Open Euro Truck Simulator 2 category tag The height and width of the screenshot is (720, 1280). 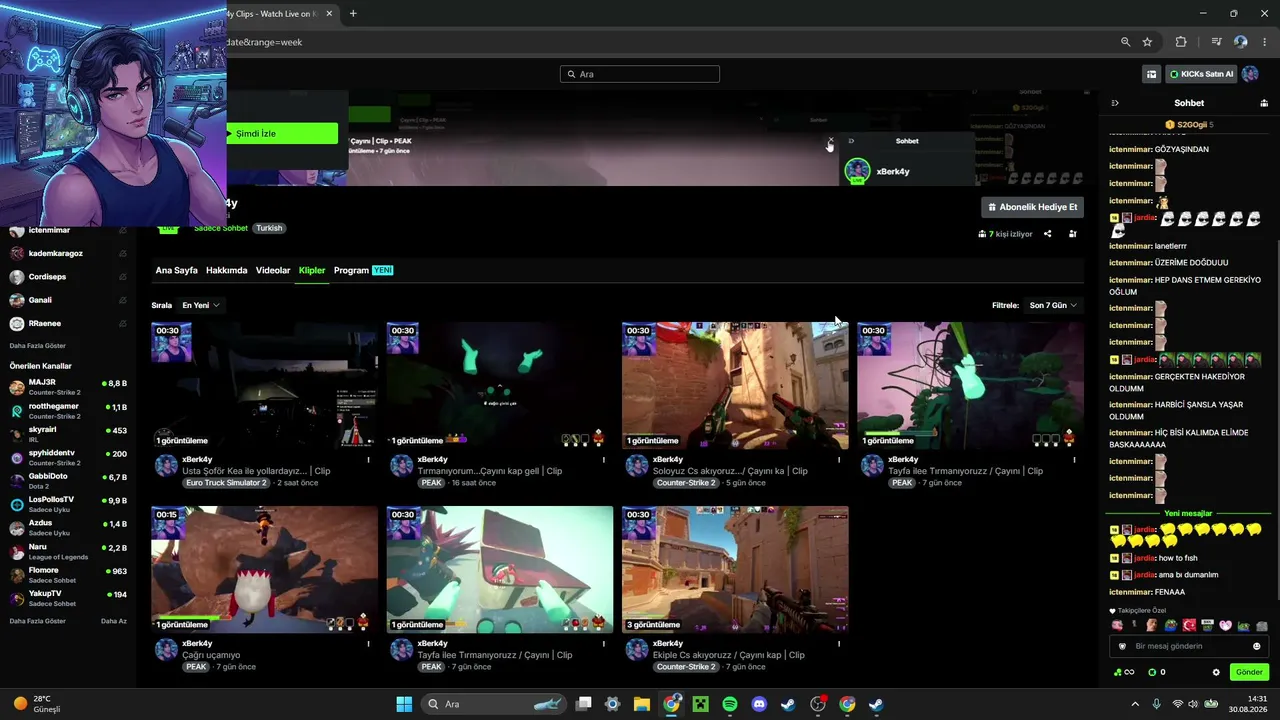pos(227,483)
